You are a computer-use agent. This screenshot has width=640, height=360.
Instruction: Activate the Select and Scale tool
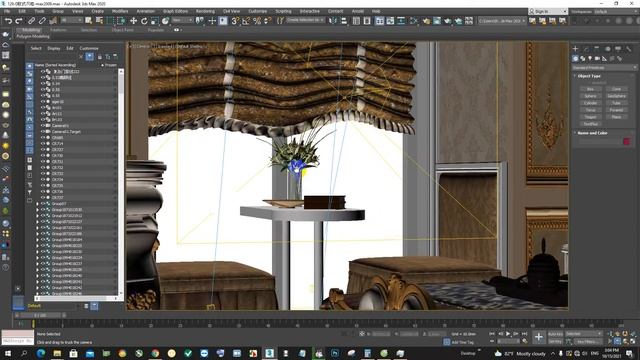[154, 21]
